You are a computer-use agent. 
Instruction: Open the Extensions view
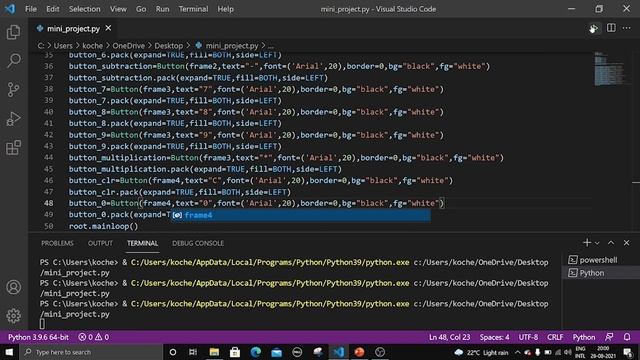[13, 147]
